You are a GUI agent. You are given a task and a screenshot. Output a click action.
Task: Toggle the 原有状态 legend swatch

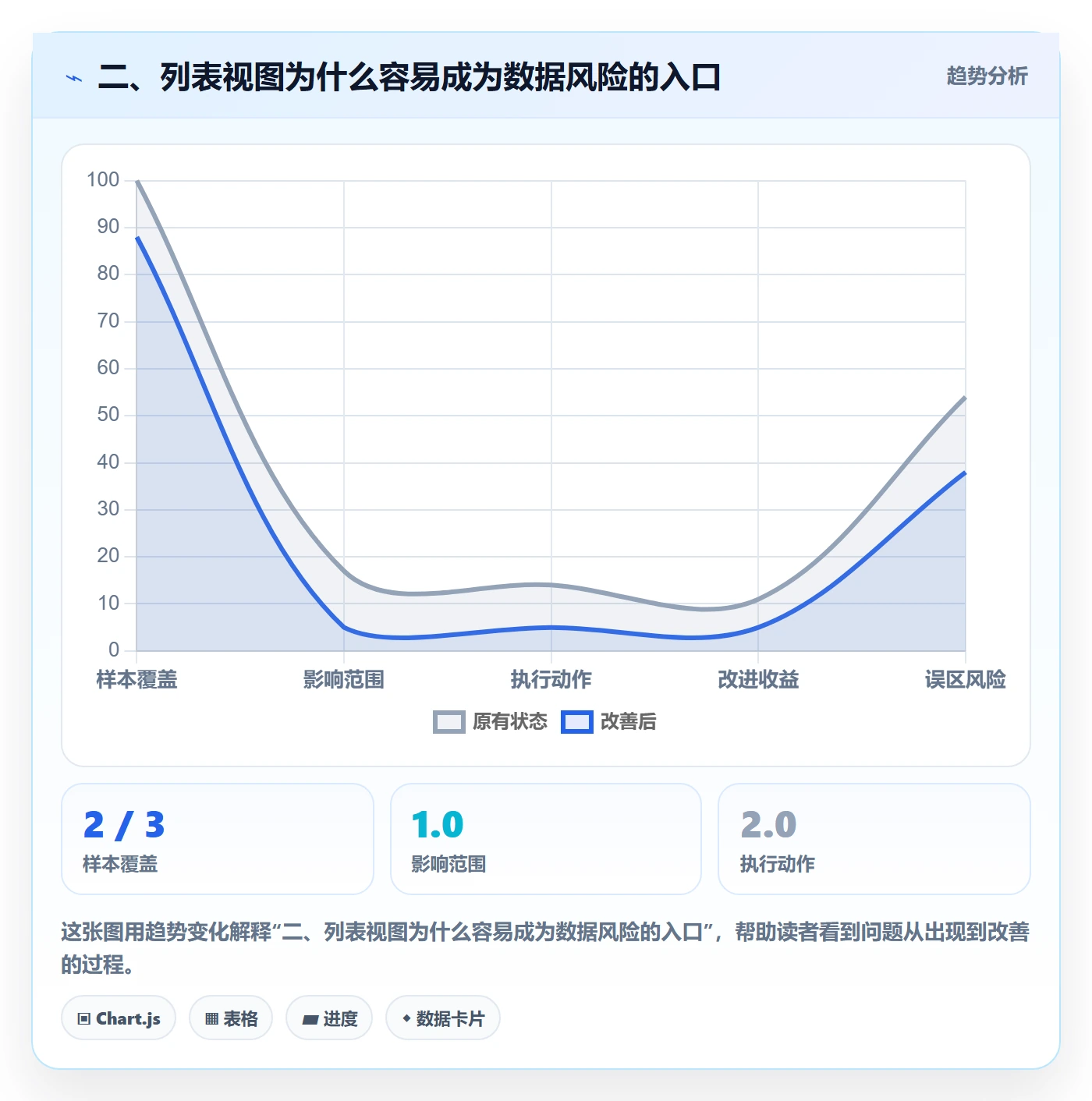point(448,722)
